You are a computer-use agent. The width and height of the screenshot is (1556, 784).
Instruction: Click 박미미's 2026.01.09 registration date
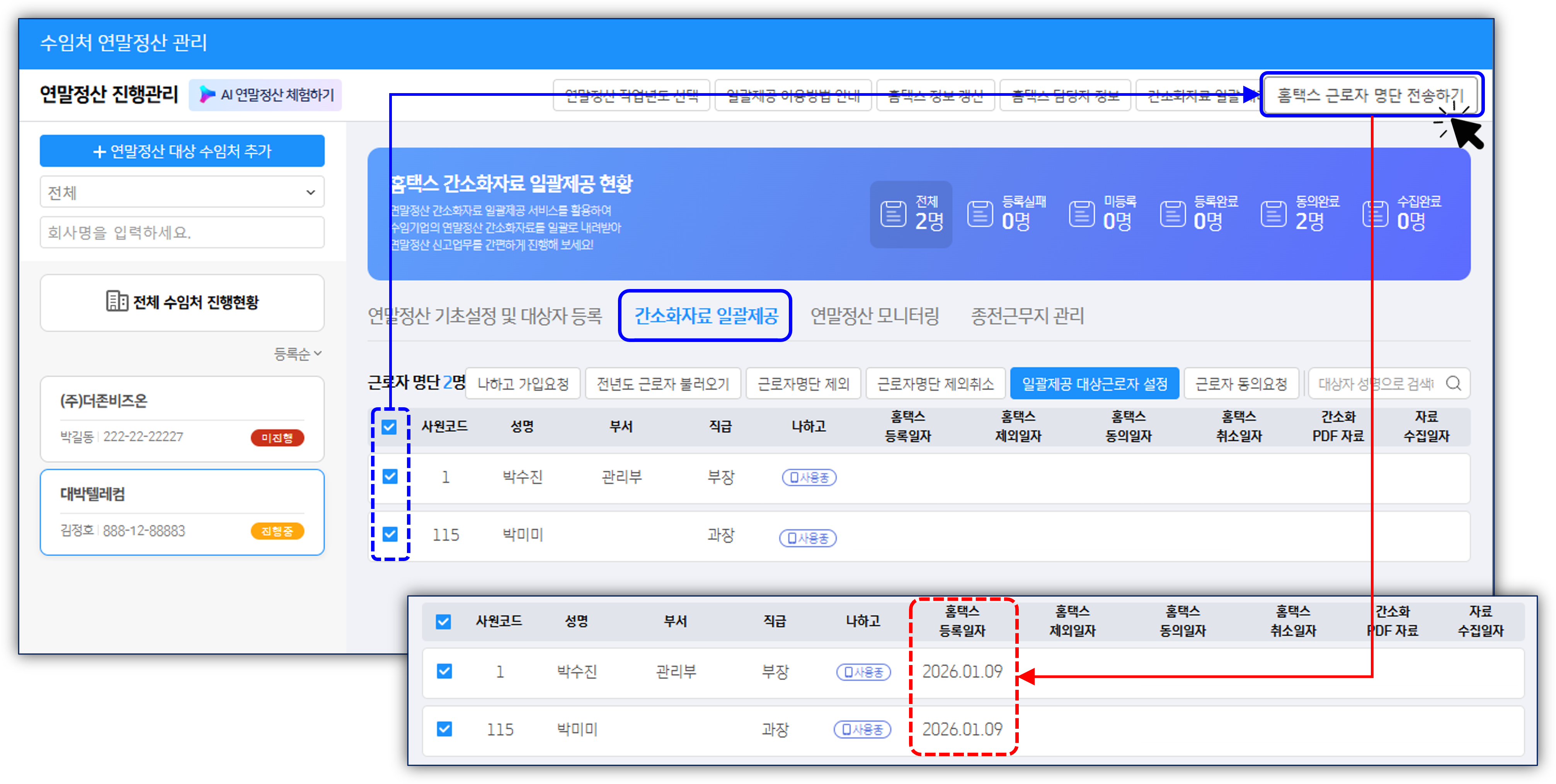pyautogui.click(x=962, y=729)
